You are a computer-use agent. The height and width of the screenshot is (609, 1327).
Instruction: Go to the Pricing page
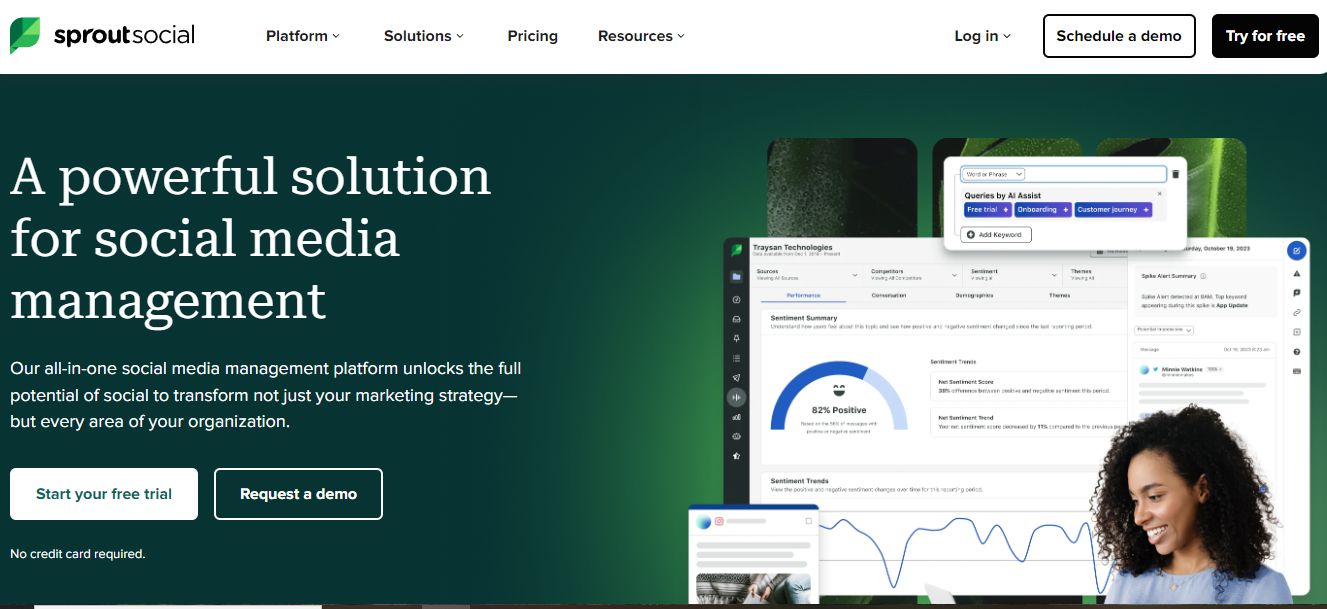click(532, 36)
